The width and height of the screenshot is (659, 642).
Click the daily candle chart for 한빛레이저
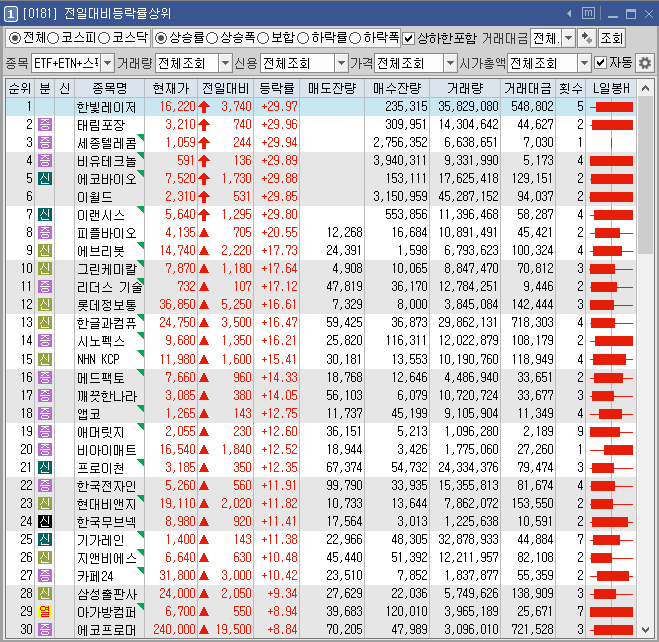click(x=612, y=107)
